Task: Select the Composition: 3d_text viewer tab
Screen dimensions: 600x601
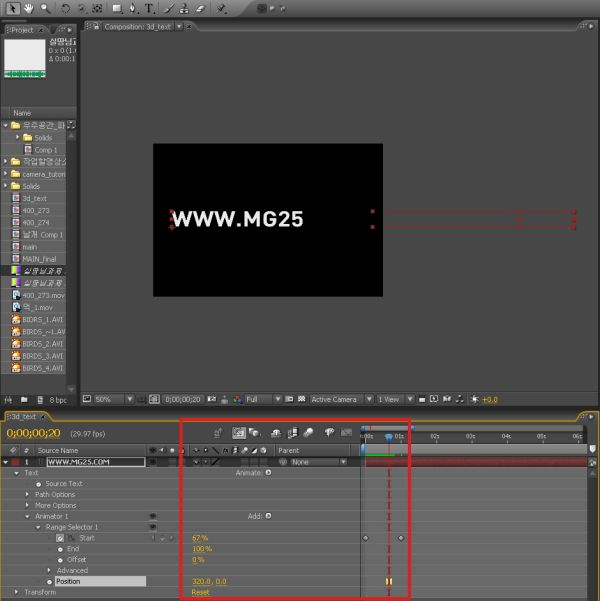Action: click(x=137, y=27)
